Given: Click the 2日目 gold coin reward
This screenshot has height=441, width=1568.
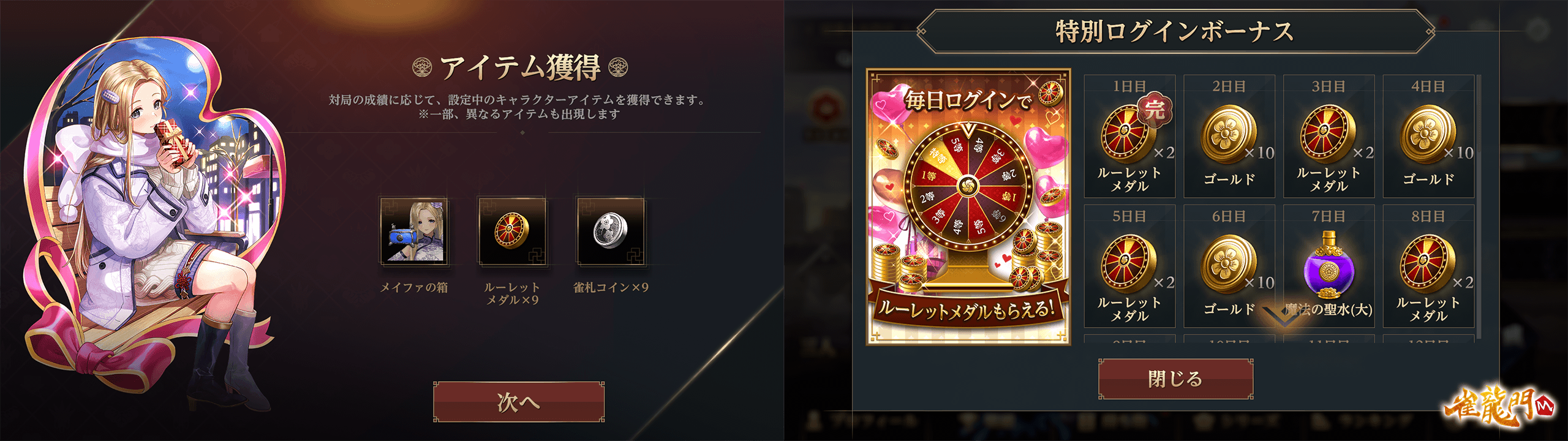Looking at the screenshot, I should click(x=1229, y=136).
